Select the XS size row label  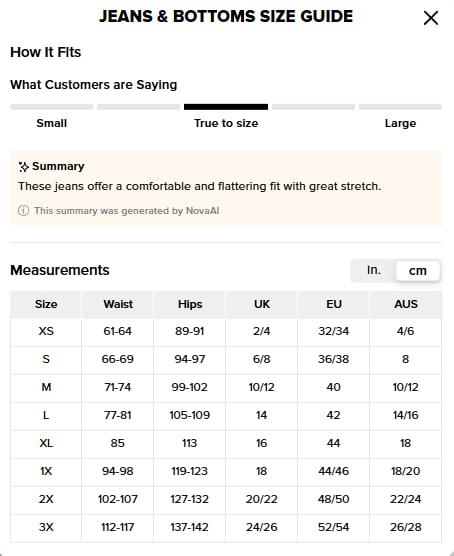tap(46, 331)
